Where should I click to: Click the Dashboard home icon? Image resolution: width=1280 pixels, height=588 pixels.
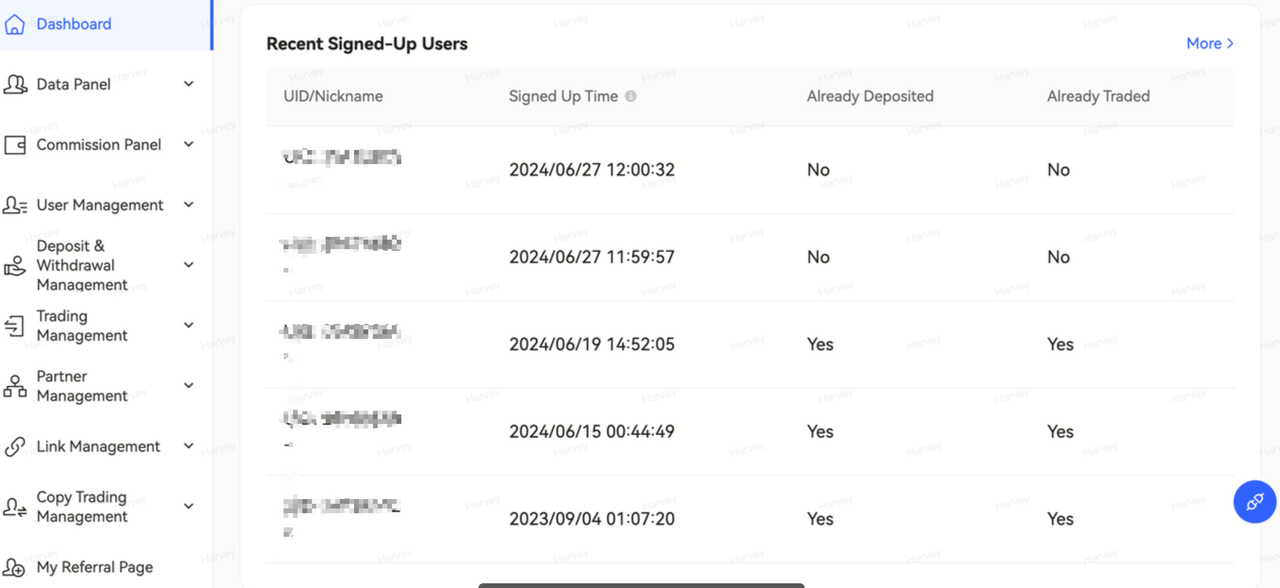[15, 24]
